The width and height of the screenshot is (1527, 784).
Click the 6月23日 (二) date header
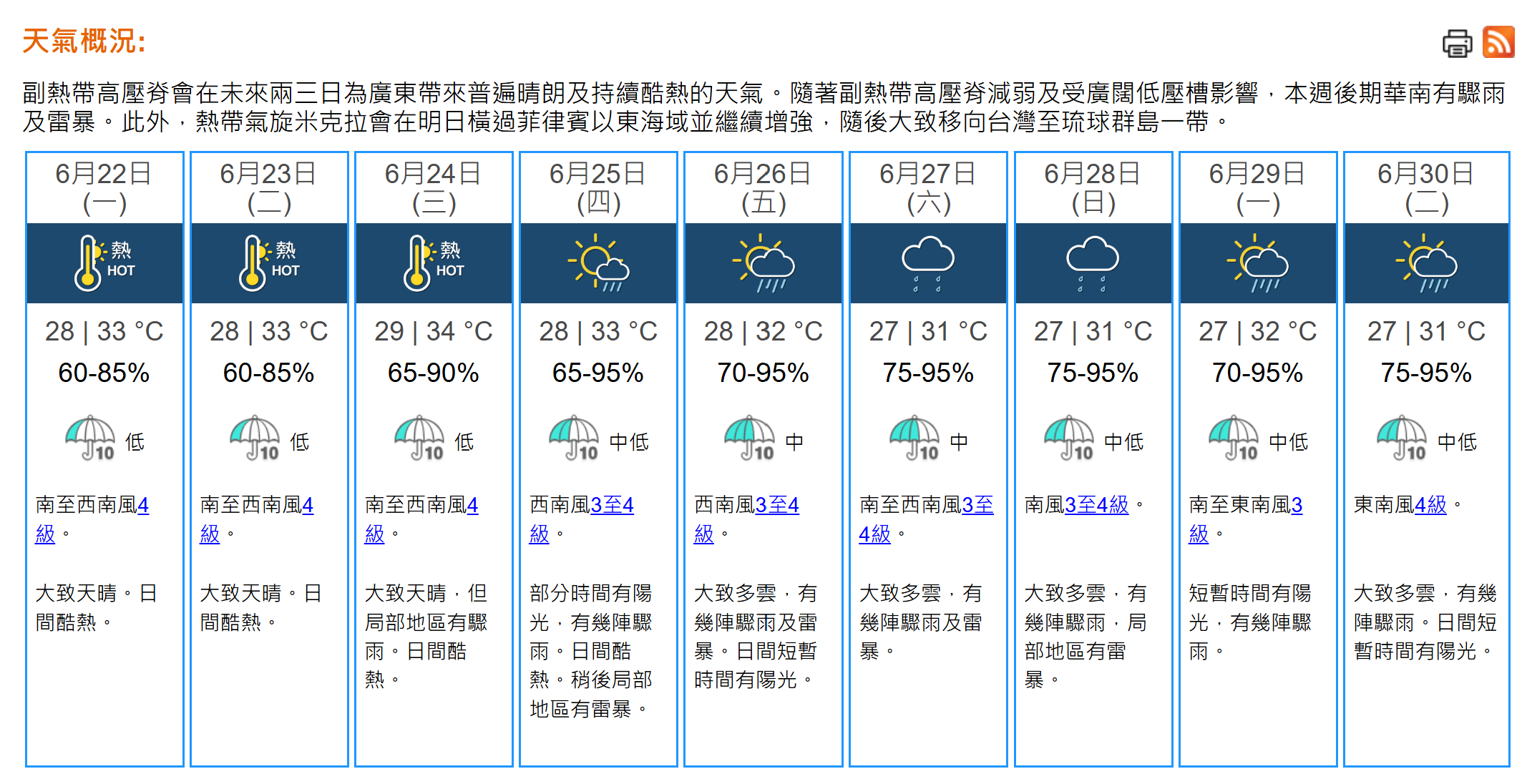[x=269, y=188]
